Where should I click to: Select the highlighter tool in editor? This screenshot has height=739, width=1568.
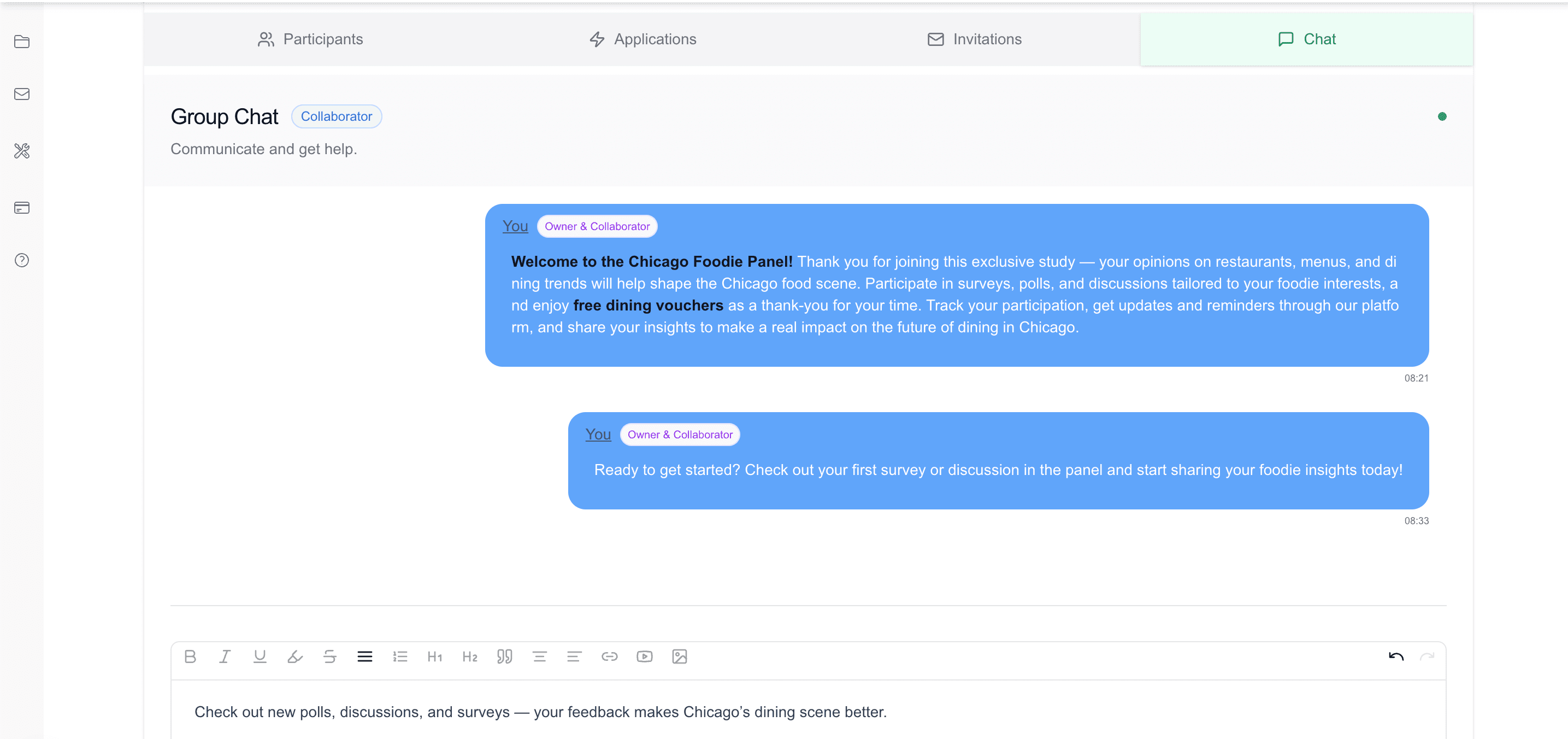[294, 656]
